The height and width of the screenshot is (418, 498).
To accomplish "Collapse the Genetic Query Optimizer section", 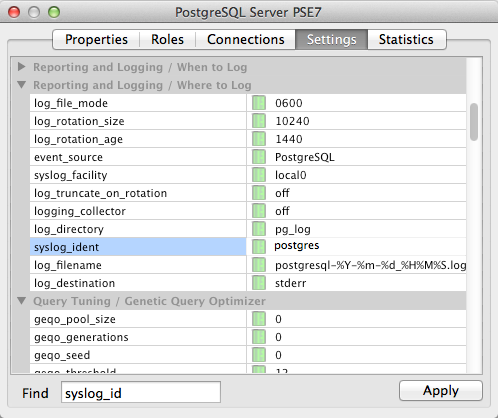I will pos(22,301).
